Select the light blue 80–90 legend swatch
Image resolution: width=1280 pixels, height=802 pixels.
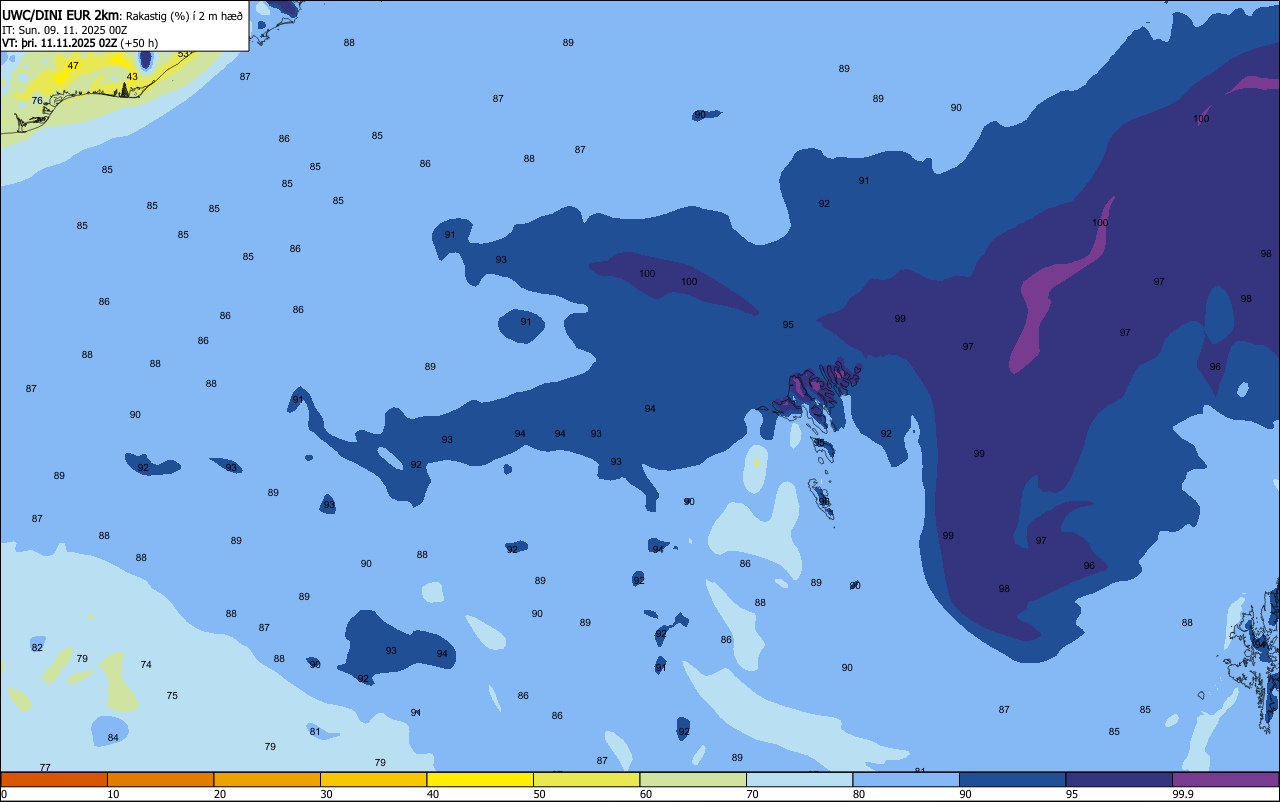point(906,779)
